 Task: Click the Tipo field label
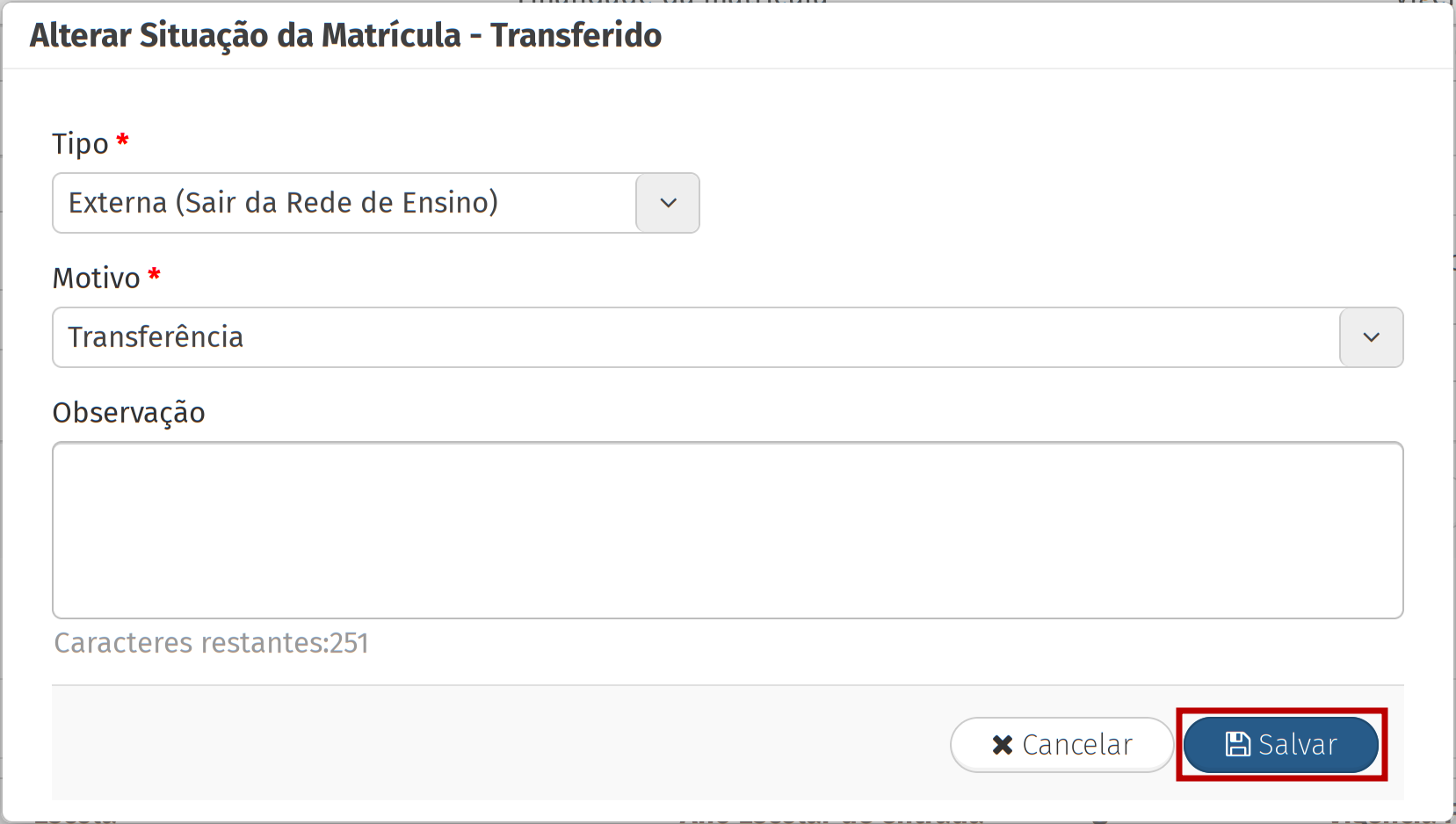click(80, 143)
